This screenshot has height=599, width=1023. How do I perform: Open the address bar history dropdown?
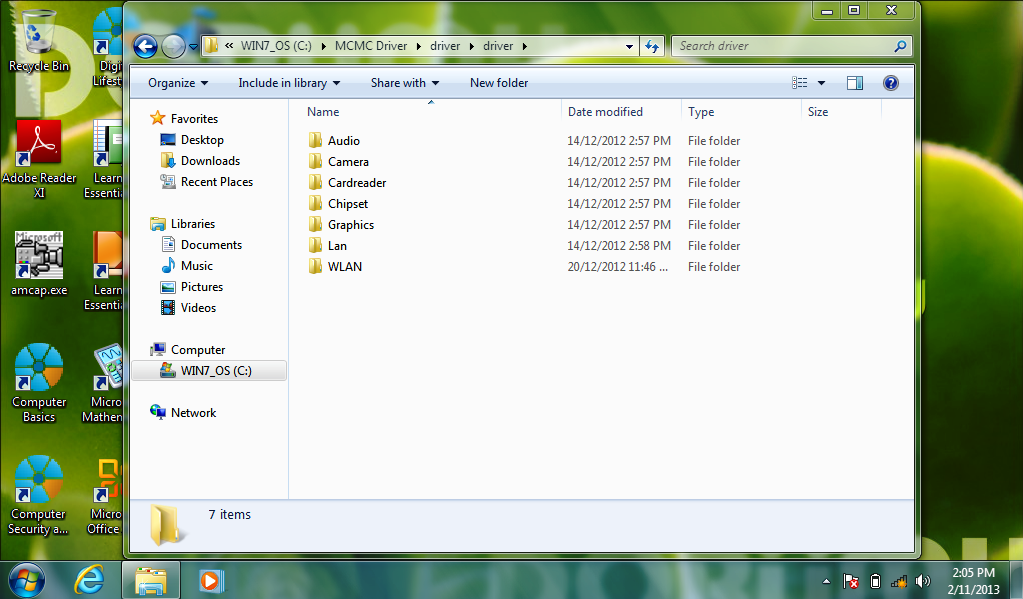pos(628,46)
